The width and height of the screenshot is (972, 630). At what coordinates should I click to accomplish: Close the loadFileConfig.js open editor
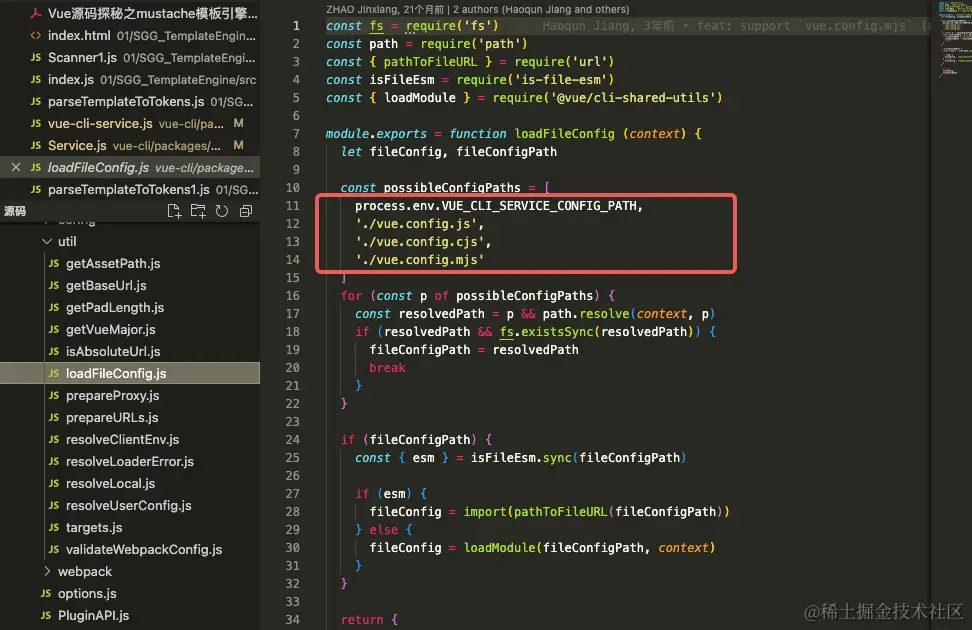pos(16,167)
